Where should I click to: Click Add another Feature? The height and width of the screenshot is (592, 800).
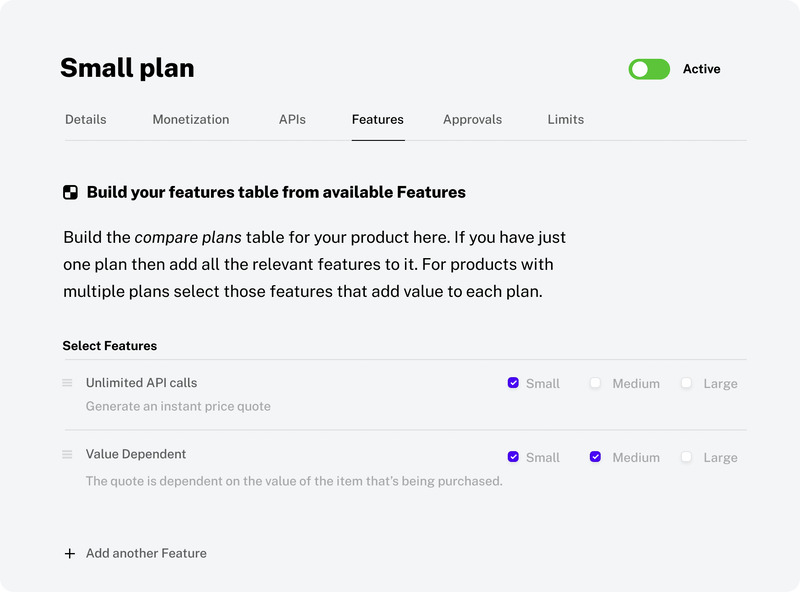coord(147,553)
